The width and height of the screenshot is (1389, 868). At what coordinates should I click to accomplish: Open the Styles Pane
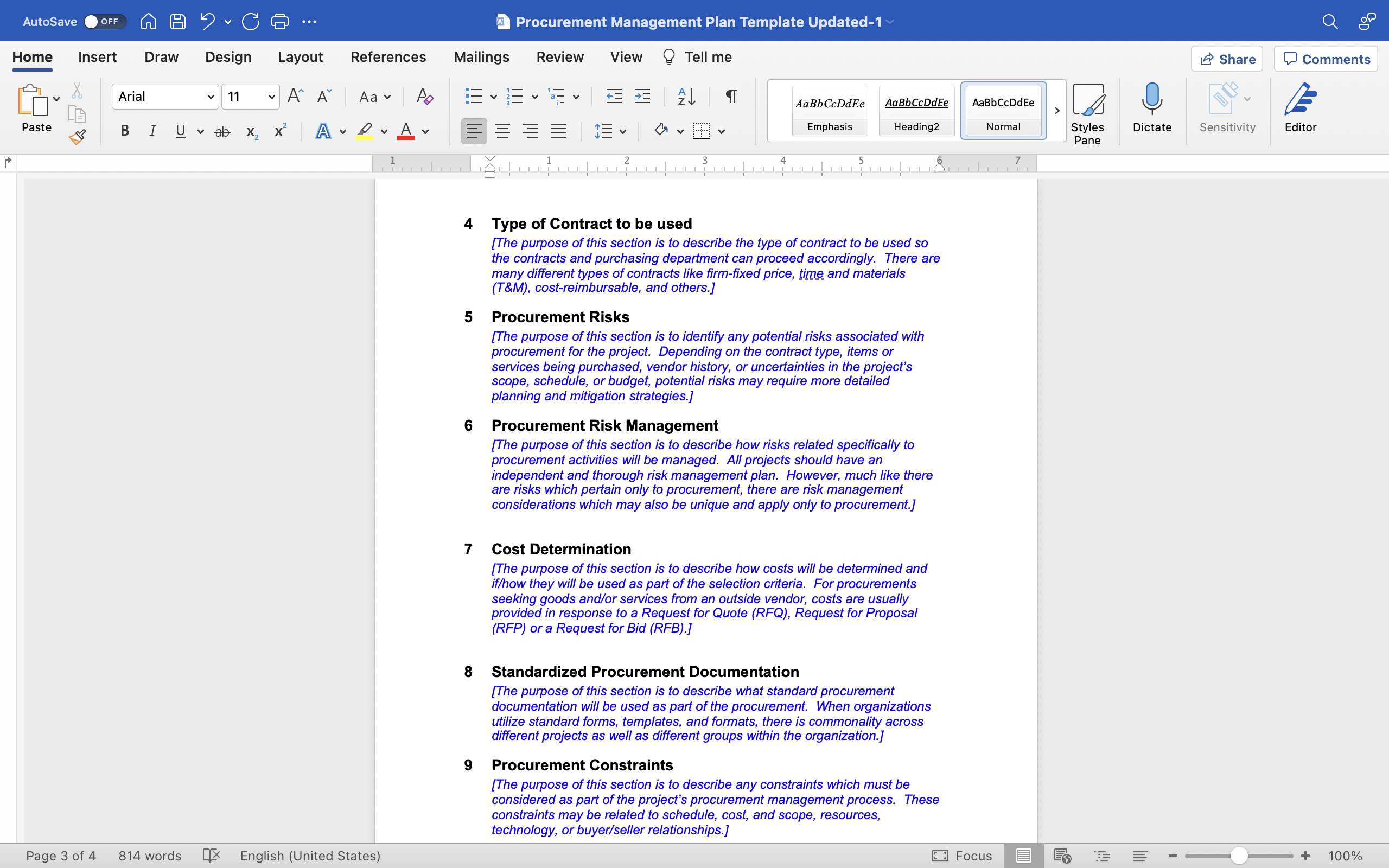click(1087, 113)
